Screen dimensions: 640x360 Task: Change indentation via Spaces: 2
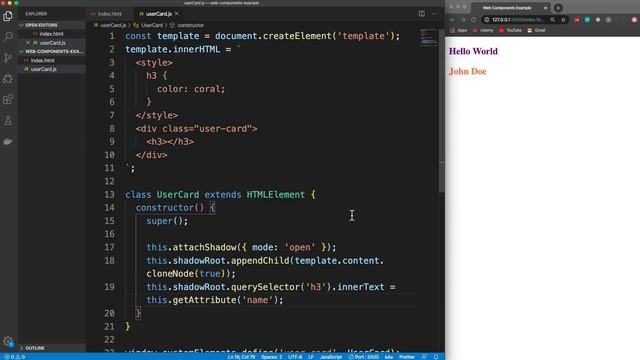(x=271, y=357)
